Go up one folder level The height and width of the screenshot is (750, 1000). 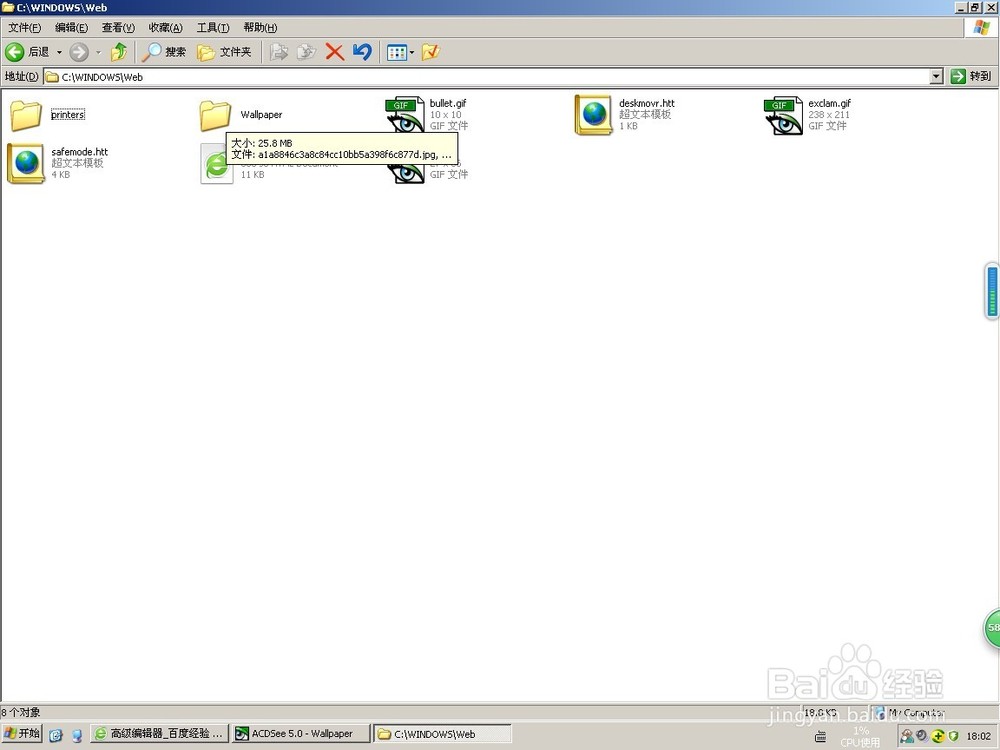pyautogui.click(x=119, y=52)
